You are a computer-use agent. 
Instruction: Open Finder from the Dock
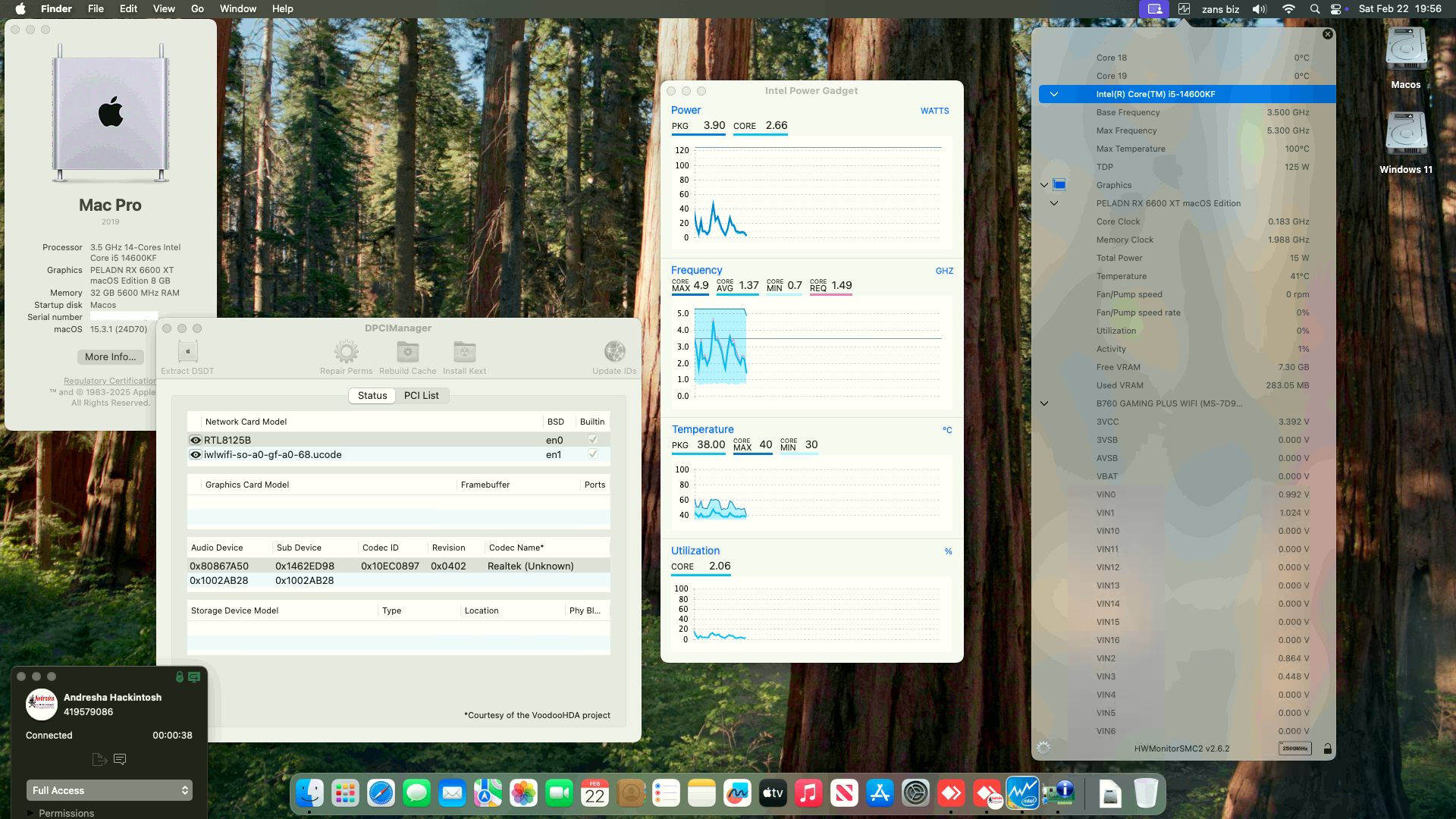[309, 793]
